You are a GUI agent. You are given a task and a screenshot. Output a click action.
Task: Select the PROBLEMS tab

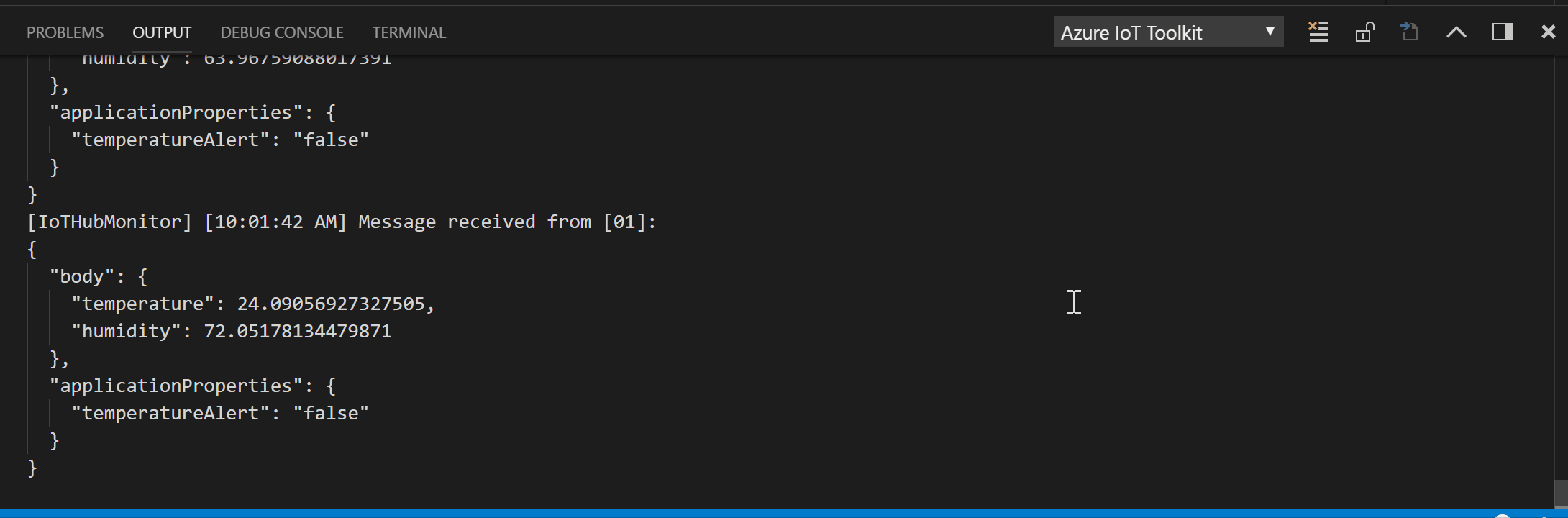(x=64, y=32)
